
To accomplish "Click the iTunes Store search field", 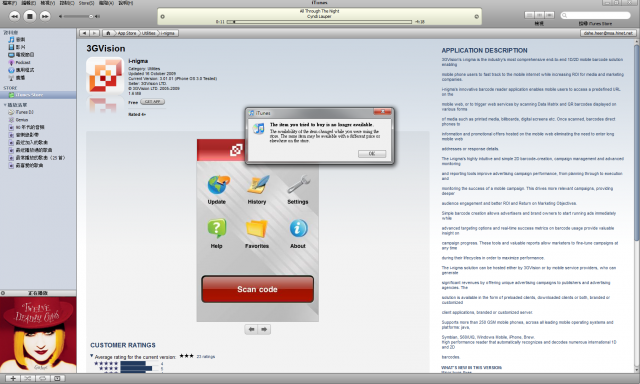I will pos(596,16).
